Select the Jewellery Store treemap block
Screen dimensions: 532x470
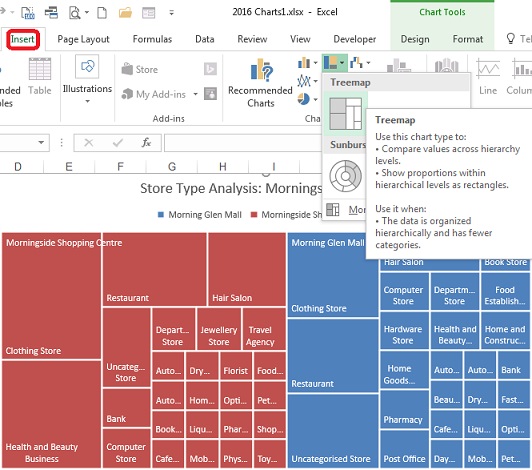pos(219,329)
